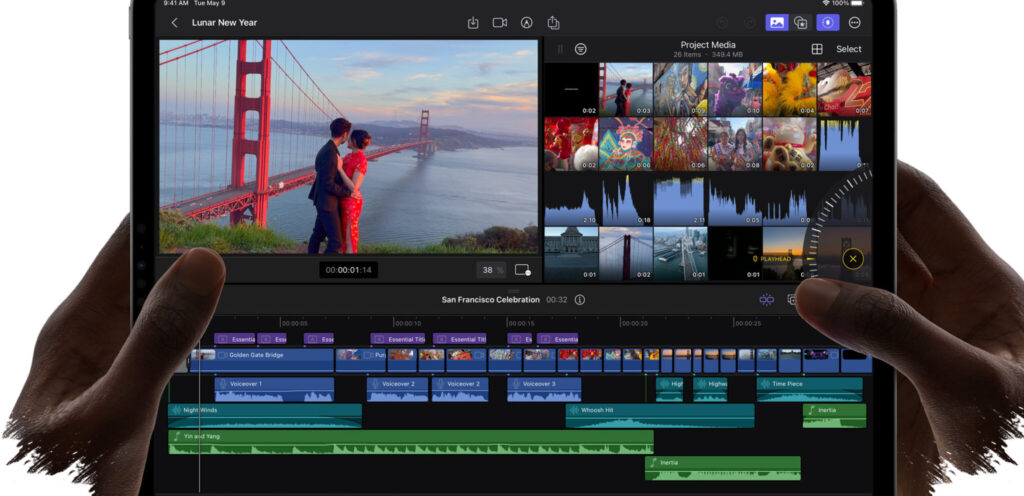1024x496 pixels.
Task: Tap the circled A icon in toolbar
Action: point(526,23)
